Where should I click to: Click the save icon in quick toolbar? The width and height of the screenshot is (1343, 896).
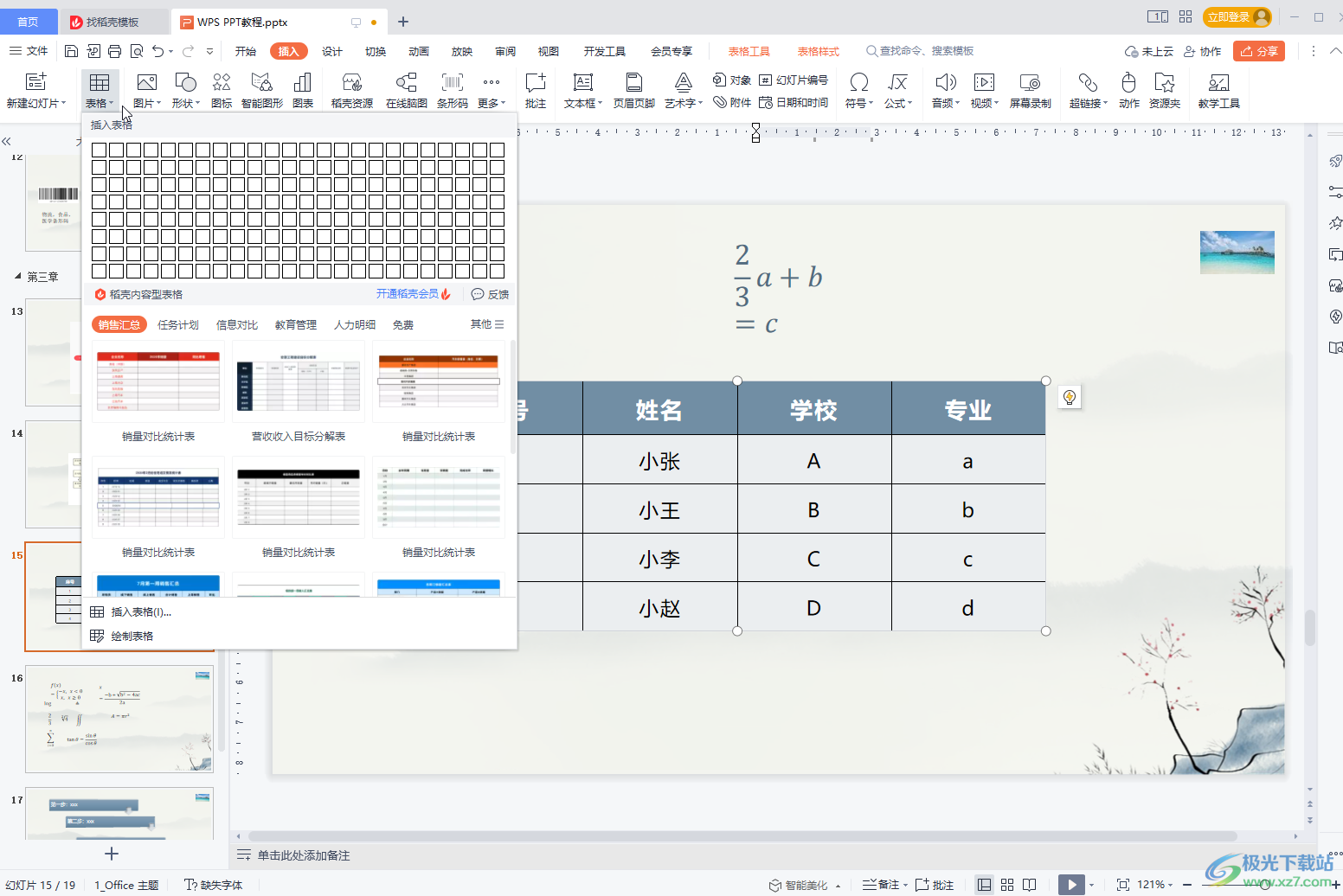72,51
